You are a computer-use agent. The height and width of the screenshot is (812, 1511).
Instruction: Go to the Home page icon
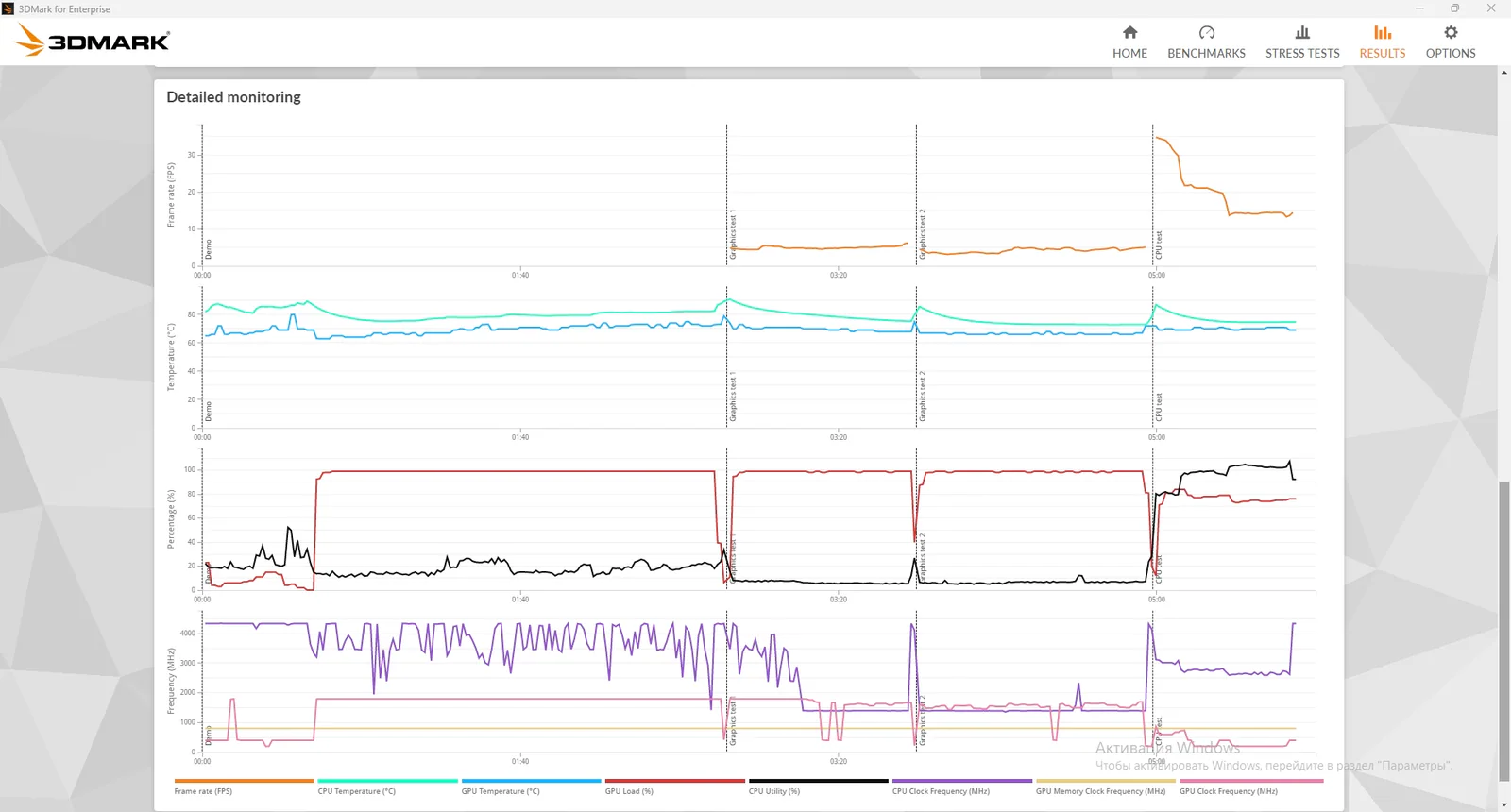(x=1129, y=33)
